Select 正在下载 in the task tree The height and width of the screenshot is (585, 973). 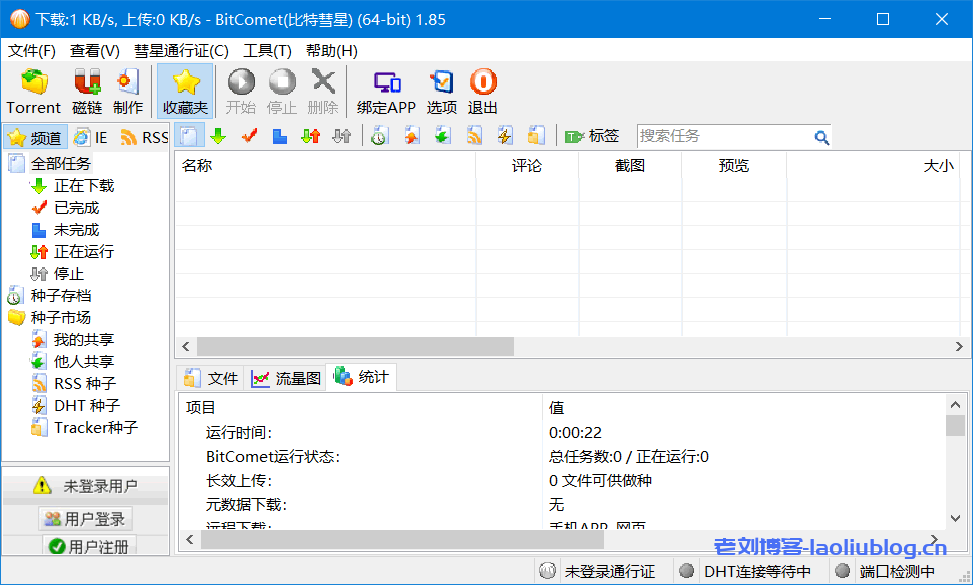[x=83, y=185]
